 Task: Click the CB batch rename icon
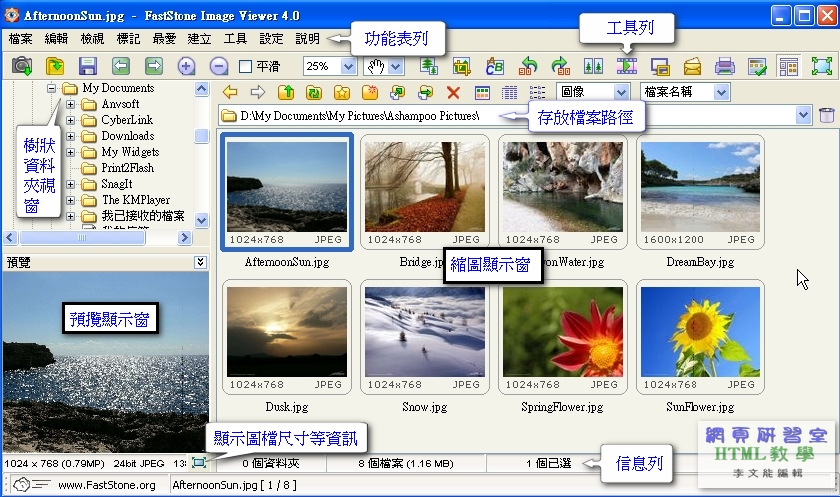[494, 66]
